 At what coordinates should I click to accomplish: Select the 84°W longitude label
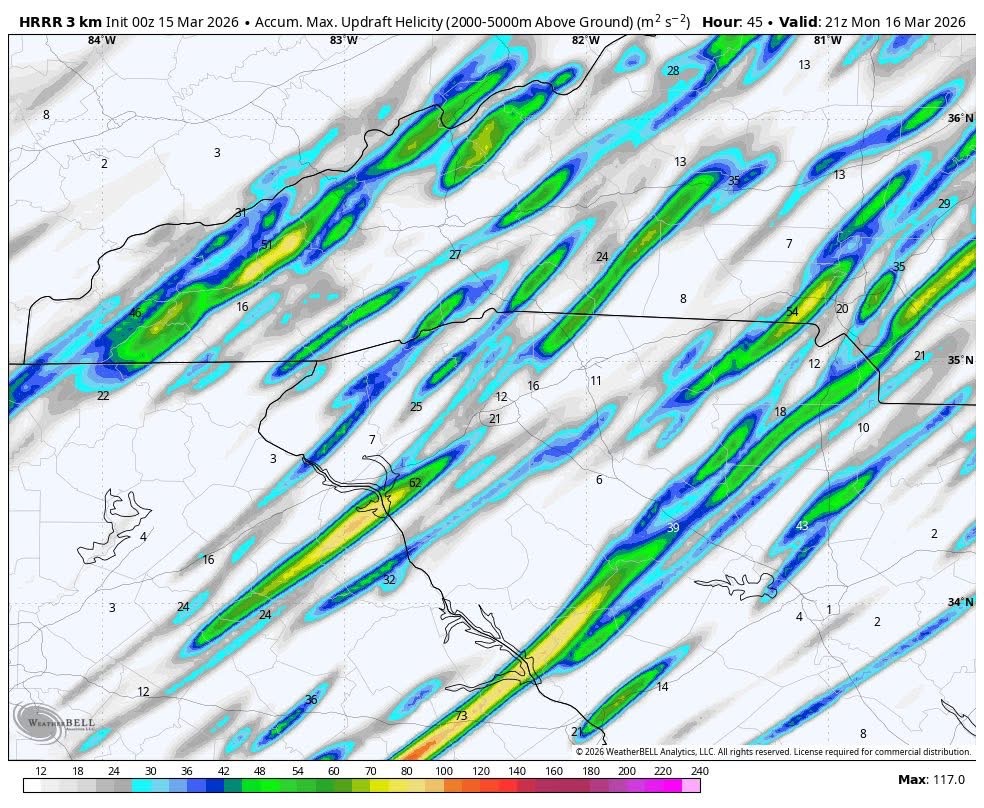tap(101, 40)
